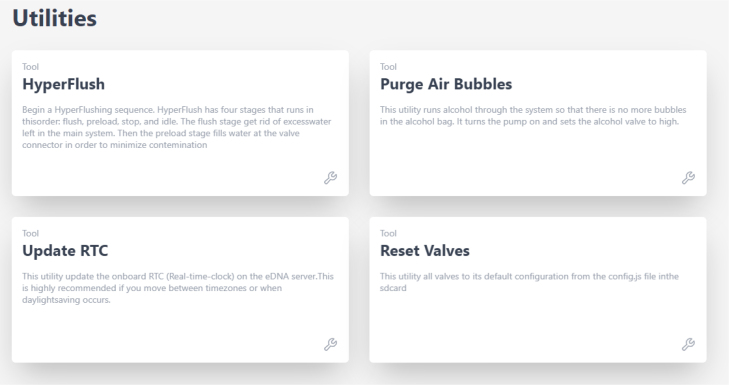Click the Update RTC description paragraph

coord(178,288)
